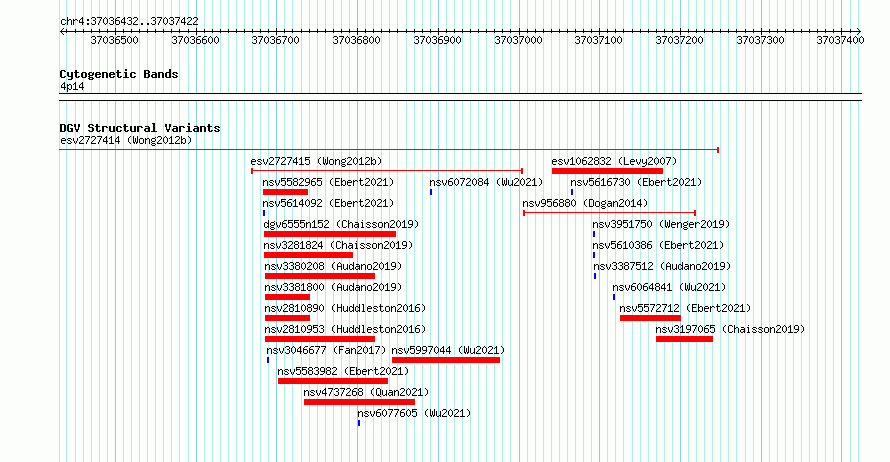Image resolution: width=890 pixels, height=462 pixels.
Task: Click the Cytogenetic Bands track title
Action: [x=119, y=74]
